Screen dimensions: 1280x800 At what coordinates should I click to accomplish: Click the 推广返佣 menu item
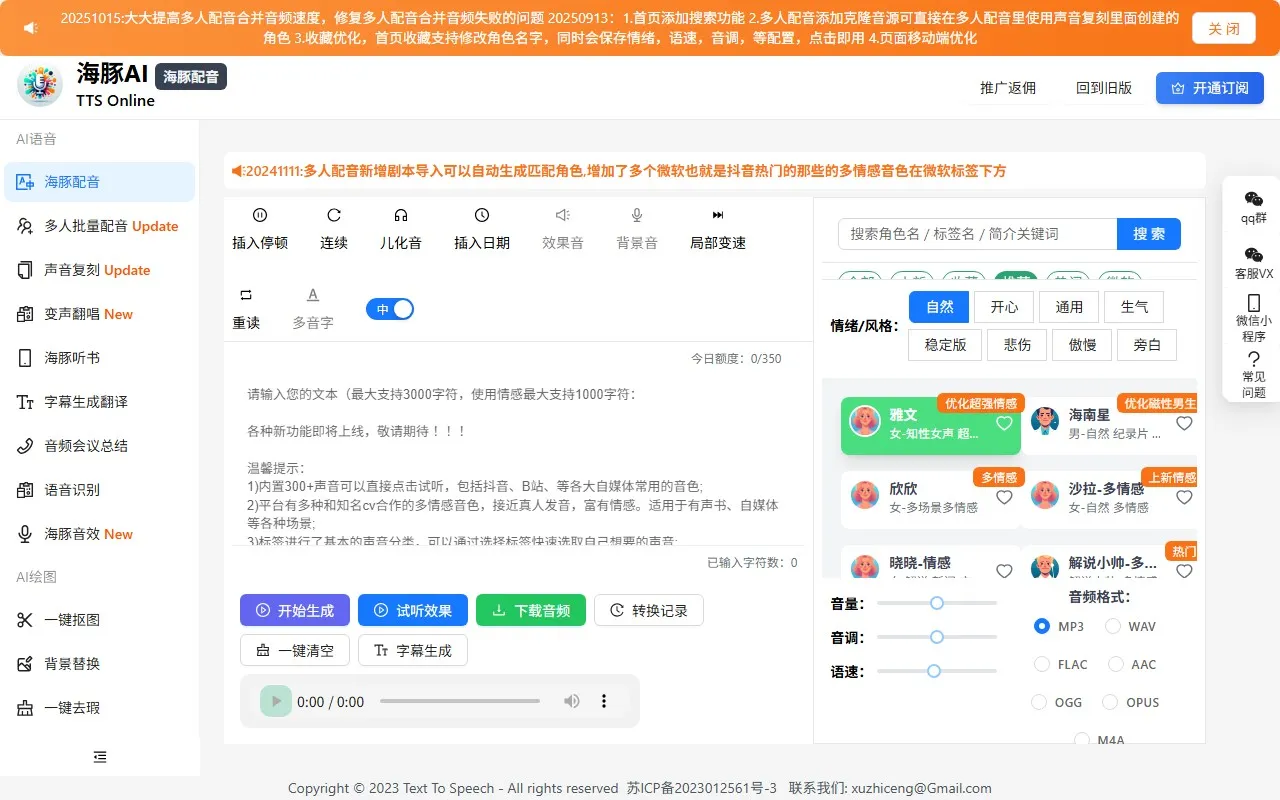(x=1008, y=88)
